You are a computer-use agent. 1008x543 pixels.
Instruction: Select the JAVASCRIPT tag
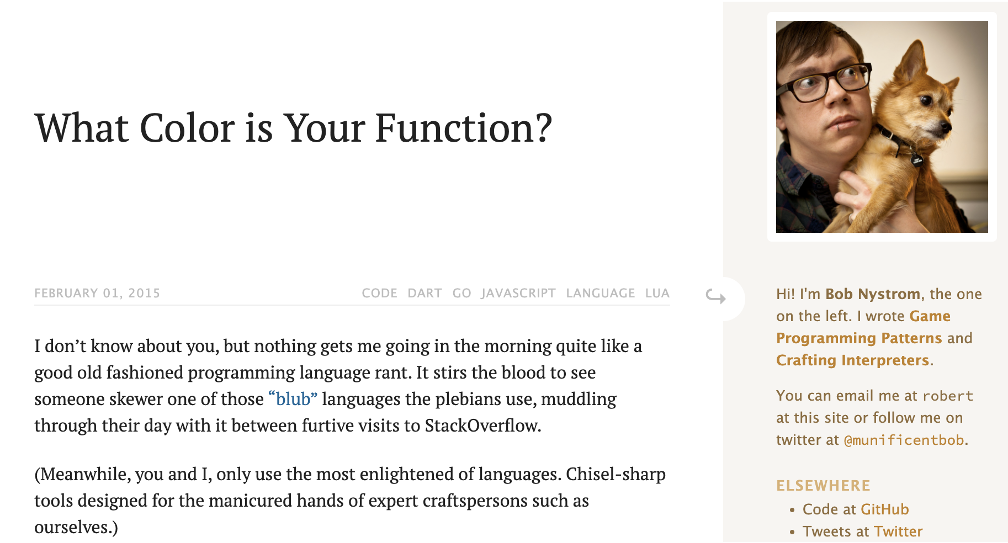[x=518, y=293]
